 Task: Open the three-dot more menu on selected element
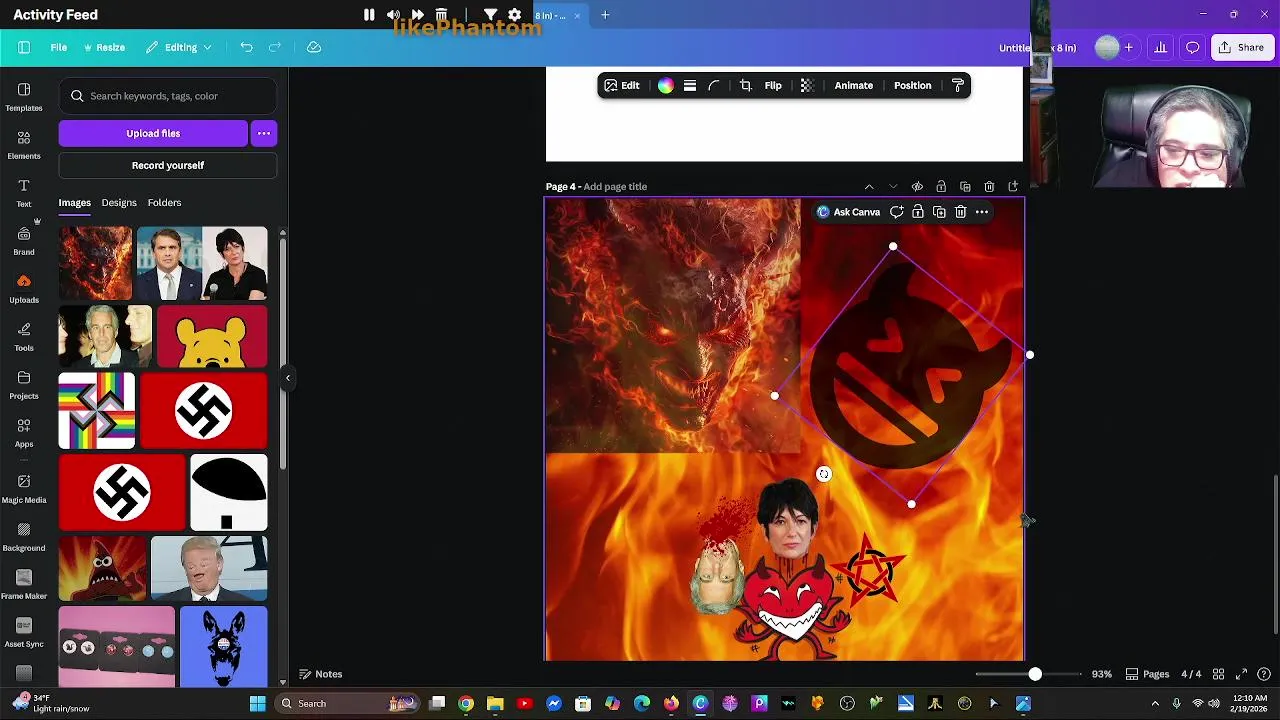coord(982,212)
